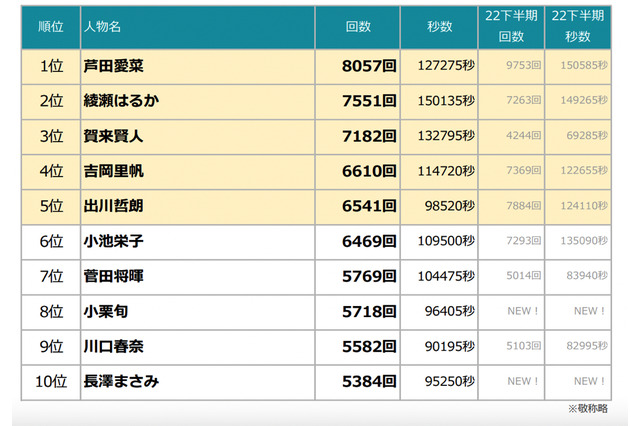
Task: Select the name 吉岡里帆
Action: coord(113,171)
